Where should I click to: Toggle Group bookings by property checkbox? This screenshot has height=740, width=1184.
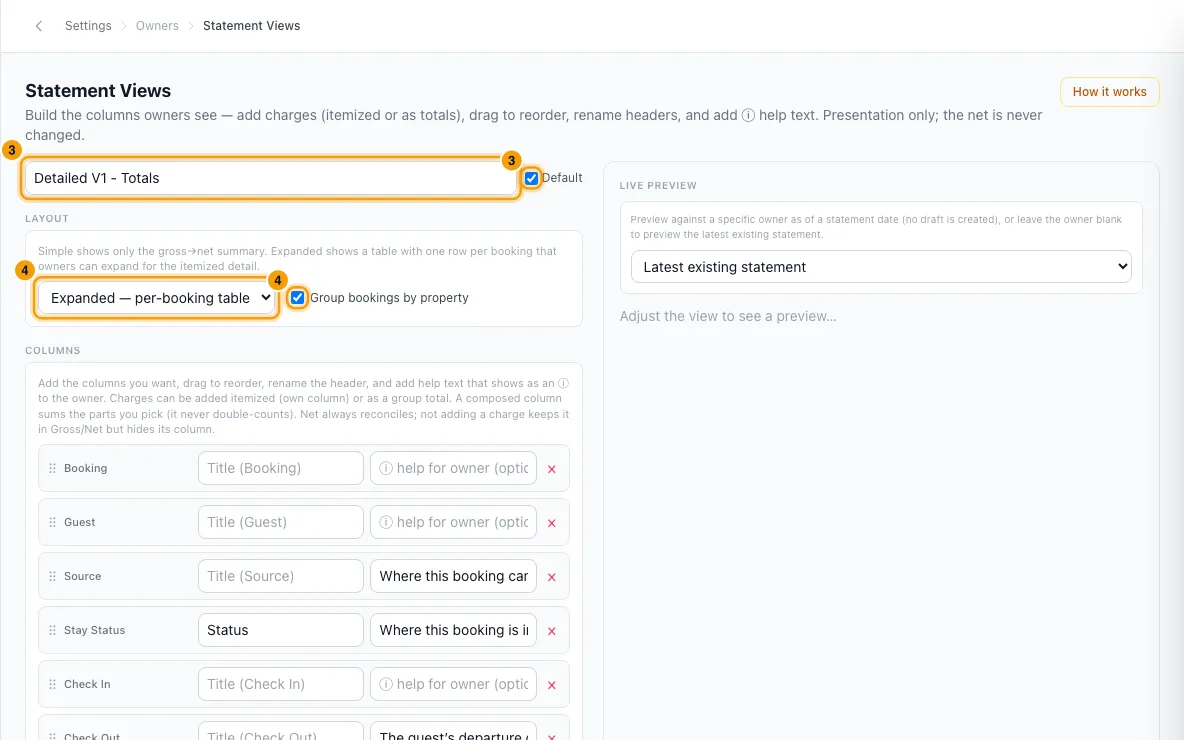pyautogui.click(x=298, y=298)
